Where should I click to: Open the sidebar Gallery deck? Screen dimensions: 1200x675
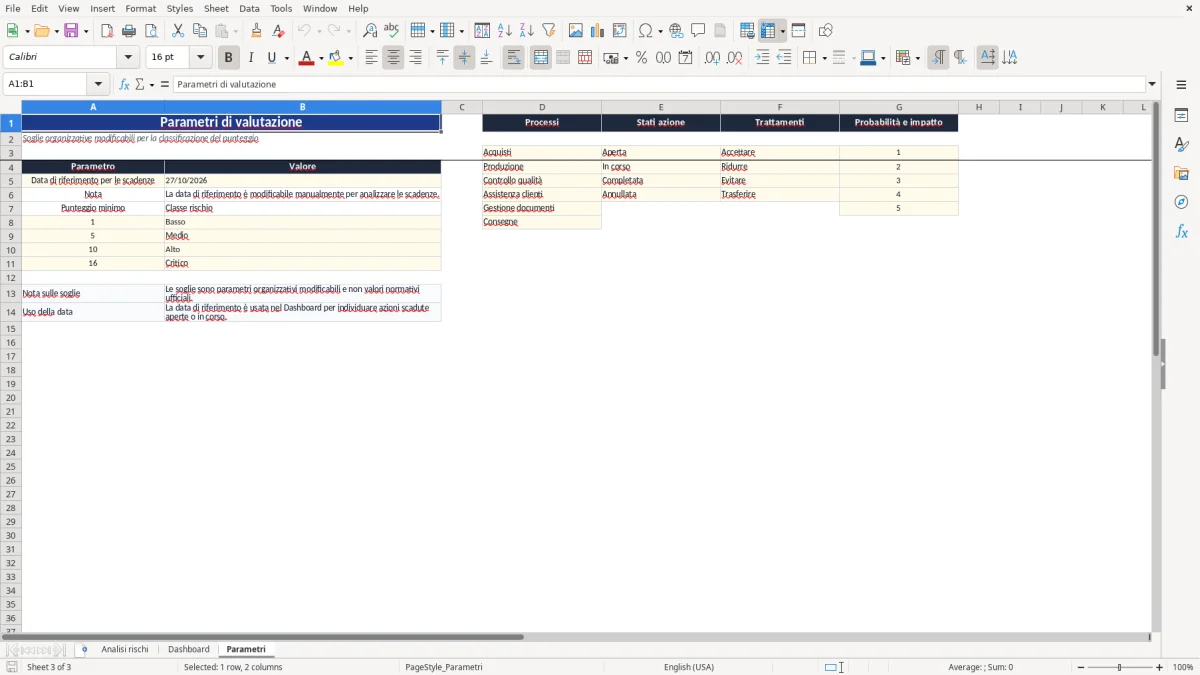click(x=1181, y=173)
